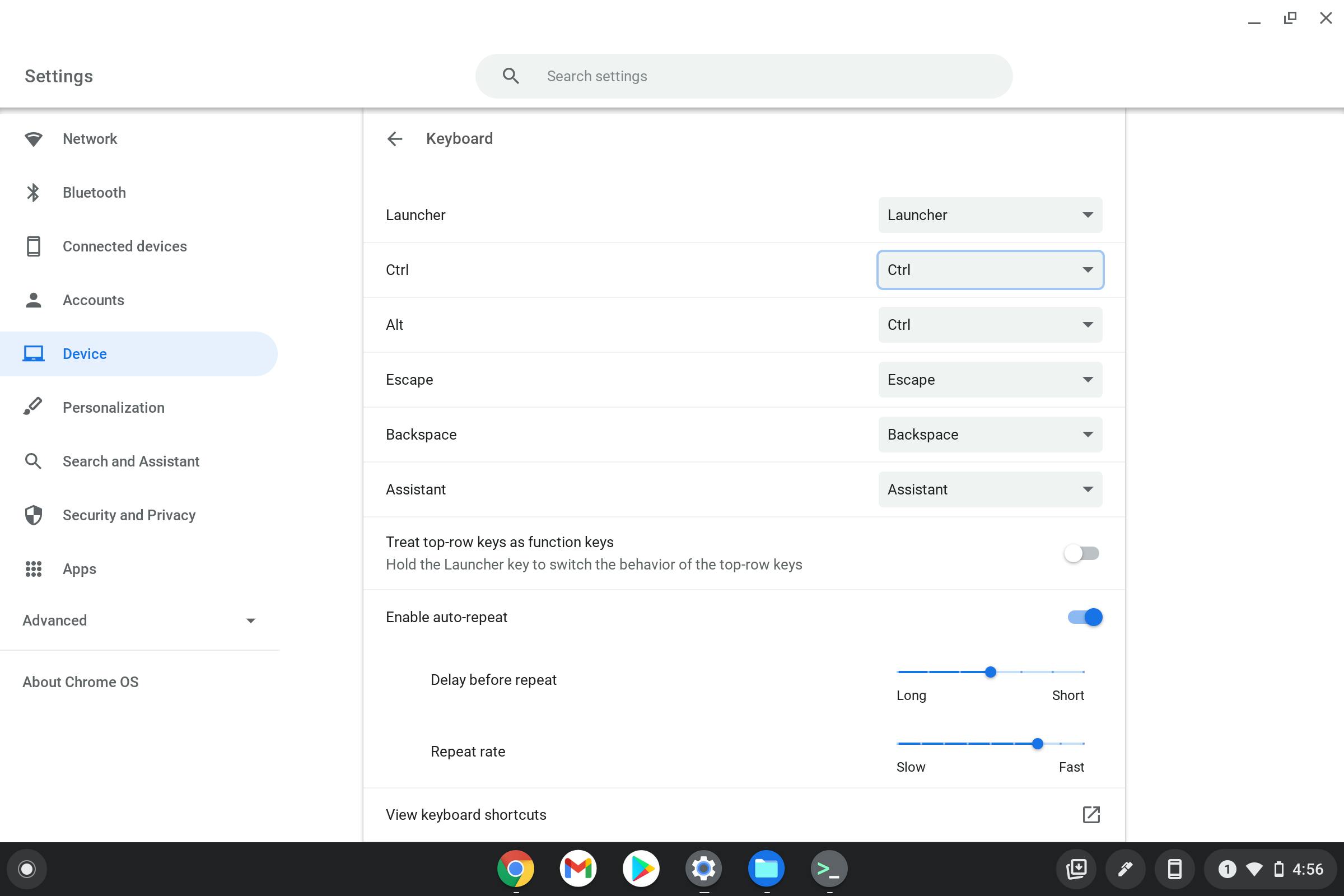This screenshot has width=1344, height=896.
Task: Open the Terminal app from the shelf
Action: [x=829, y=868]
